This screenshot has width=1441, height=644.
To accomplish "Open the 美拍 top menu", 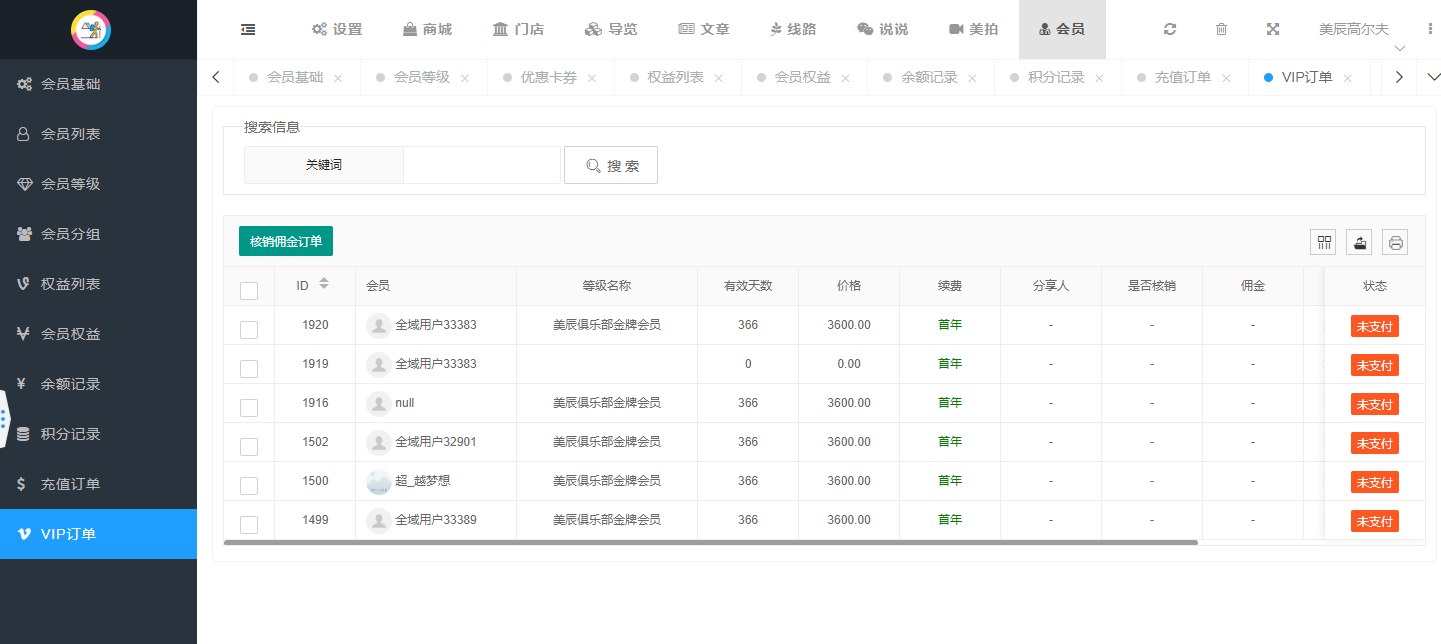I will [x=973, y=29].
